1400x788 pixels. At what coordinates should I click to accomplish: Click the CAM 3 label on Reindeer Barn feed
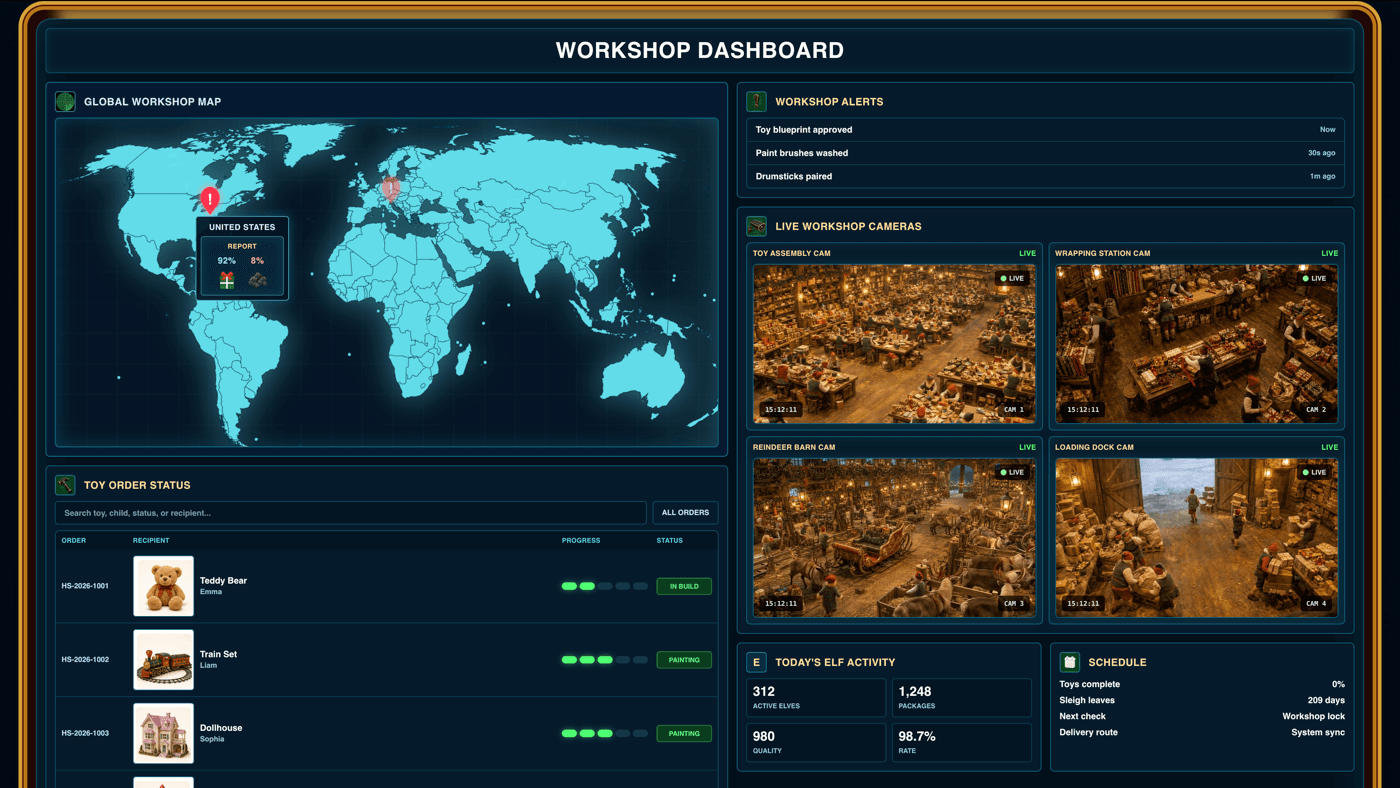click(x=1014, y=603)
